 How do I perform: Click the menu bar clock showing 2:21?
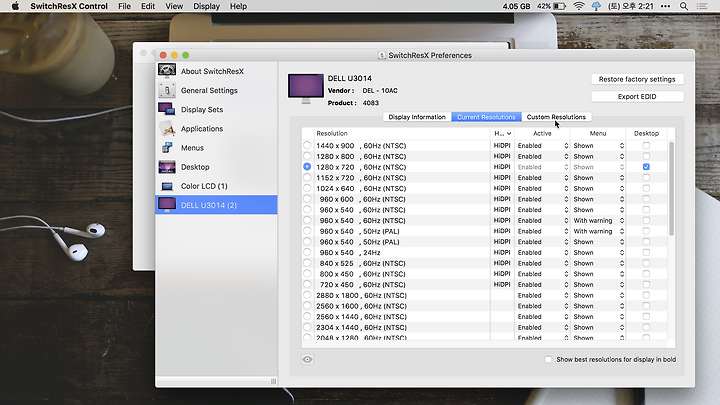[x=630, y=6]
